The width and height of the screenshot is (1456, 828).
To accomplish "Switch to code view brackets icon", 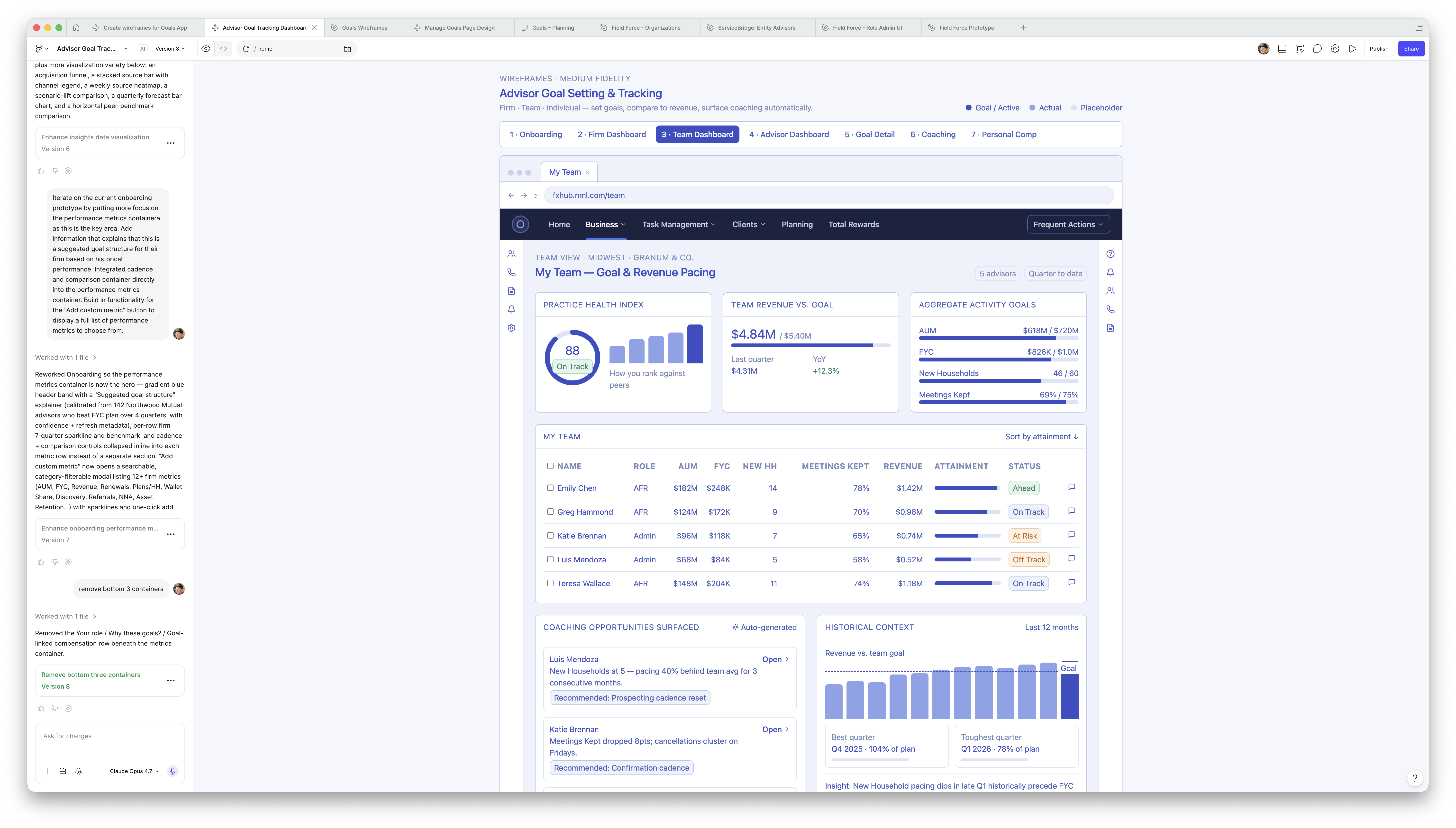I will point(224,48).
